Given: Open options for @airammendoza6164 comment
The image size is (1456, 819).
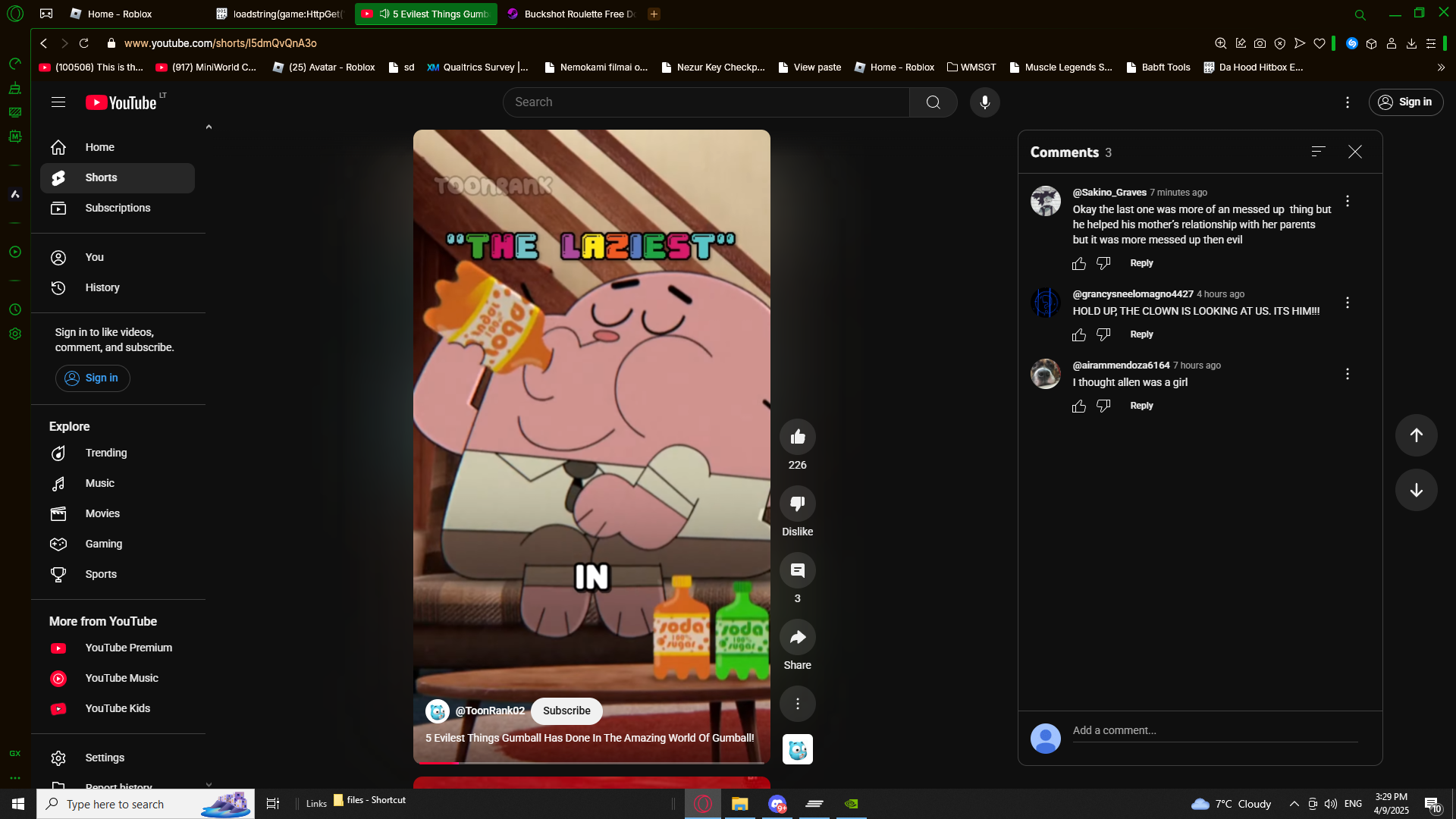Looking at the screenshot, I should point(1347,374).
